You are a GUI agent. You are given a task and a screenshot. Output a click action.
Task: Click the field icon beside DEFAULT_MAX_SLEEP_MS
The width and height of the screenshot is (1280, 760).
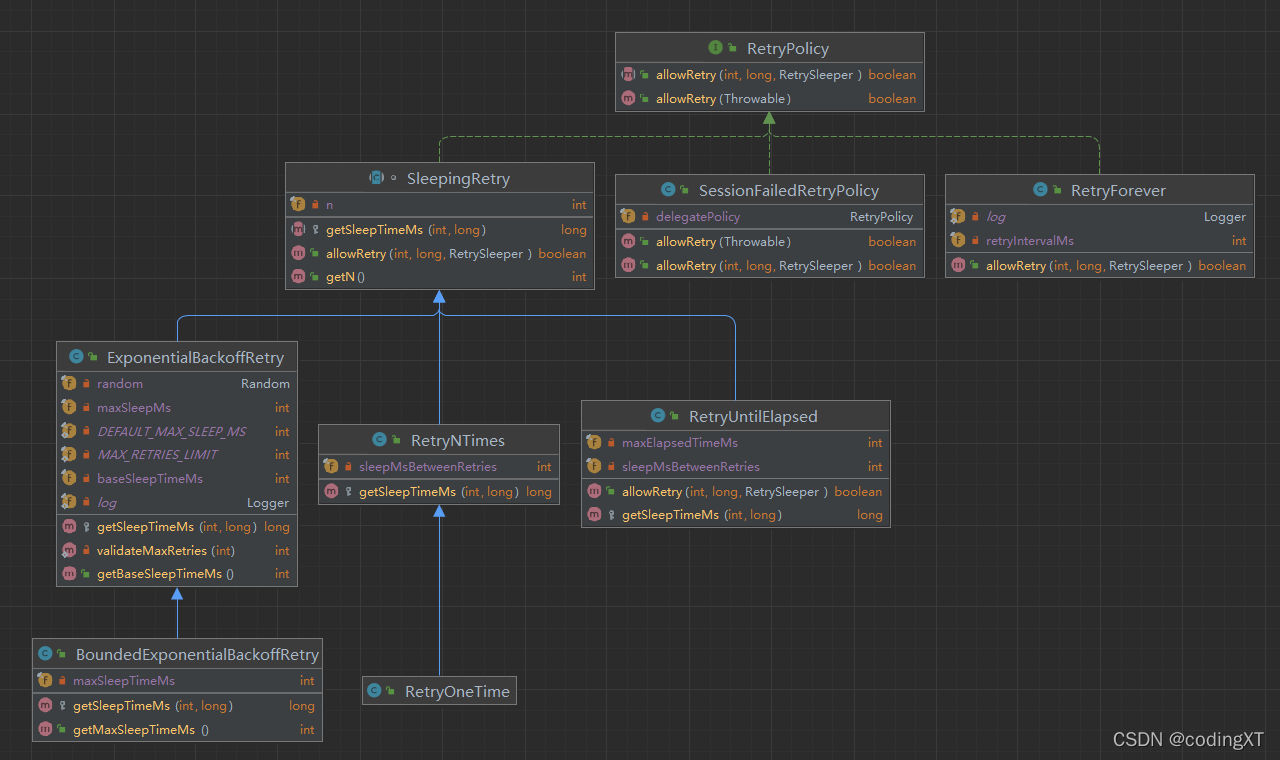(x=69, y=431)
